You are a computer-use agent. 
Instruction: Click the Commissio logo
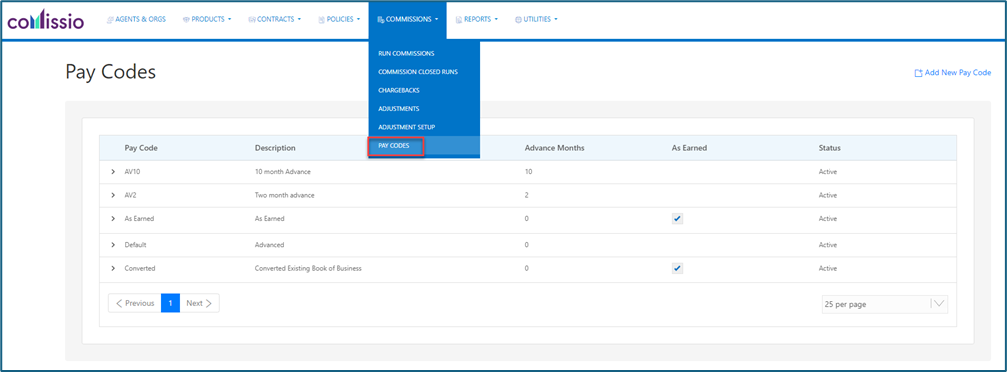point(46,21)
